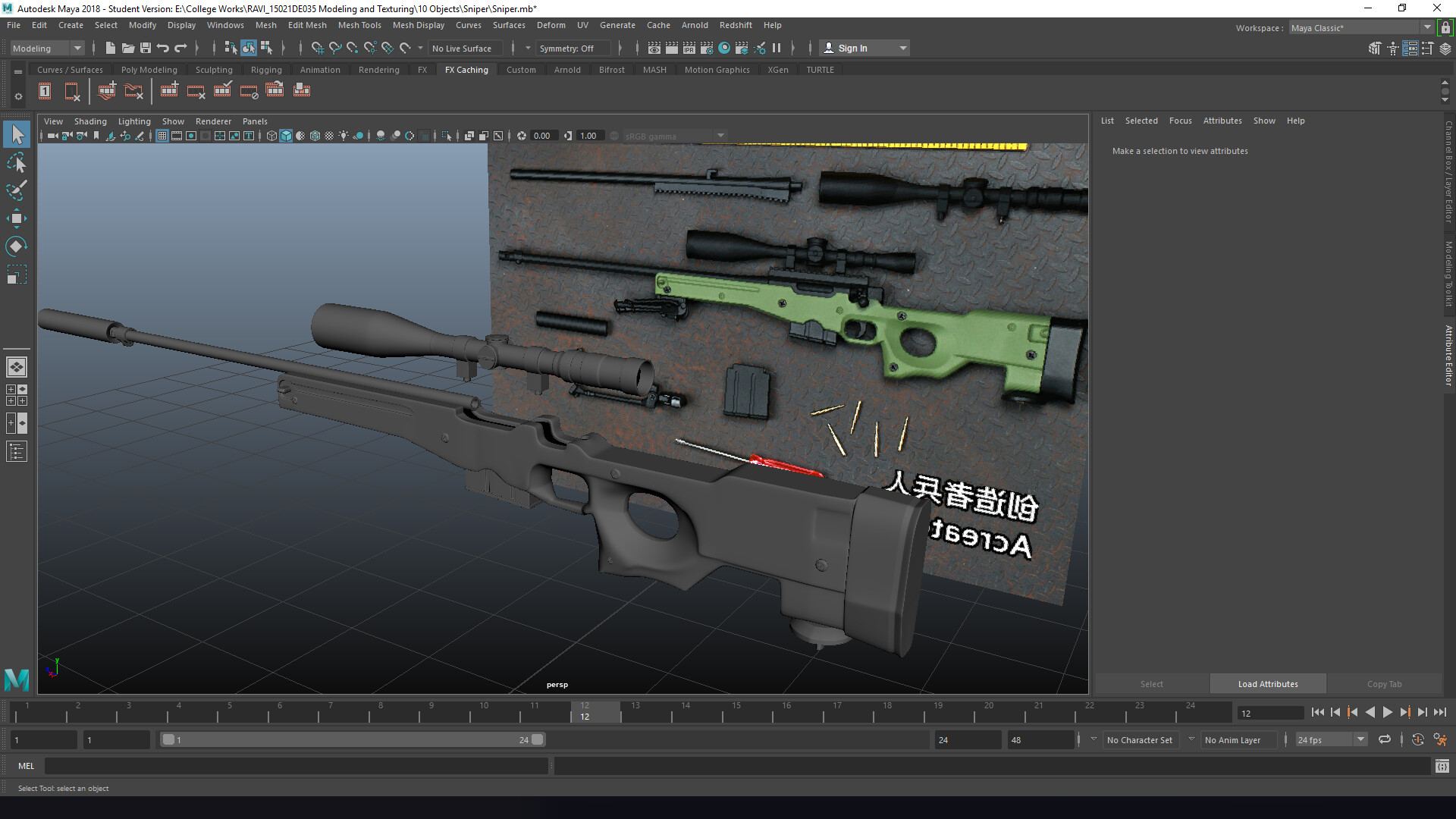Open the HumanIK character controls icon
The image size is (1456, 819).
click(x=1392, y=49)
